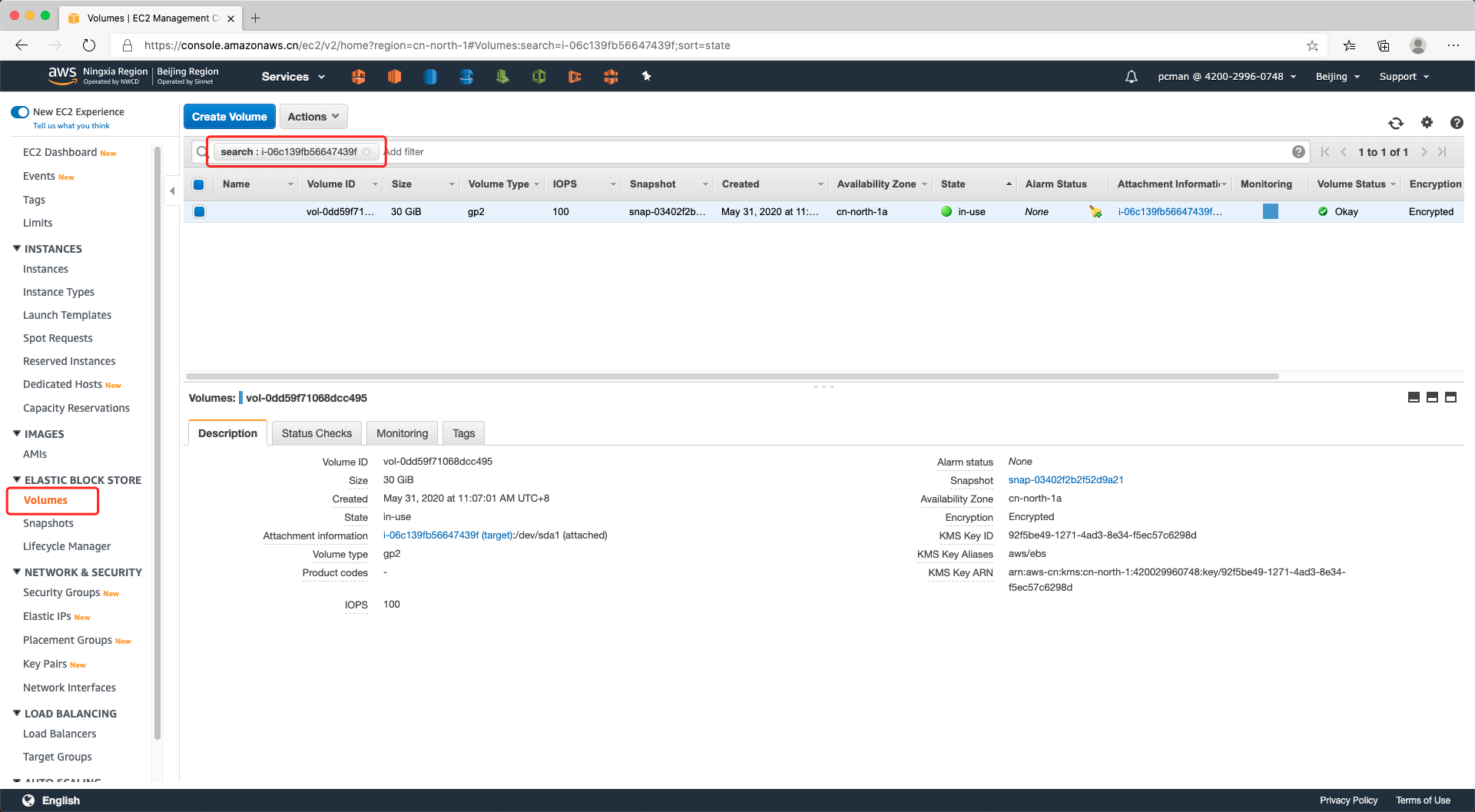This screenshot has height=812, width=1475.
Task: Click the help question mark icon
Action: click(1456, 122)
